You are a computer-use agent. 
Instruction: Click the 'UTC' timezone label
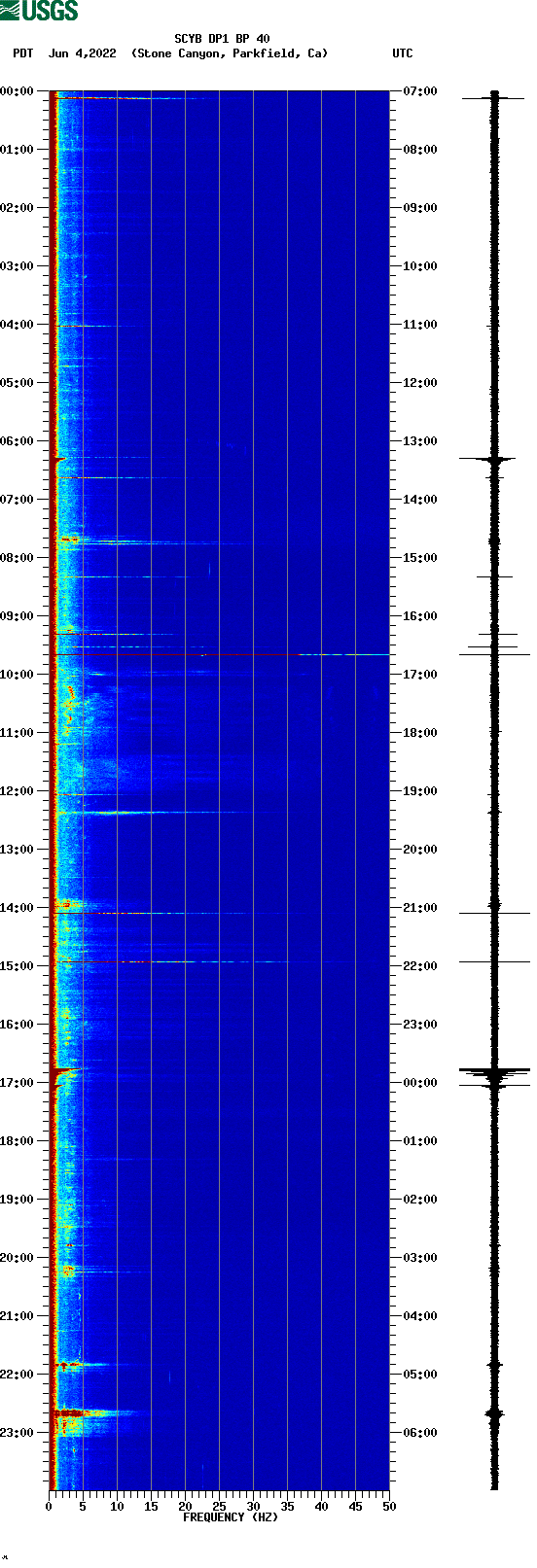403,53
